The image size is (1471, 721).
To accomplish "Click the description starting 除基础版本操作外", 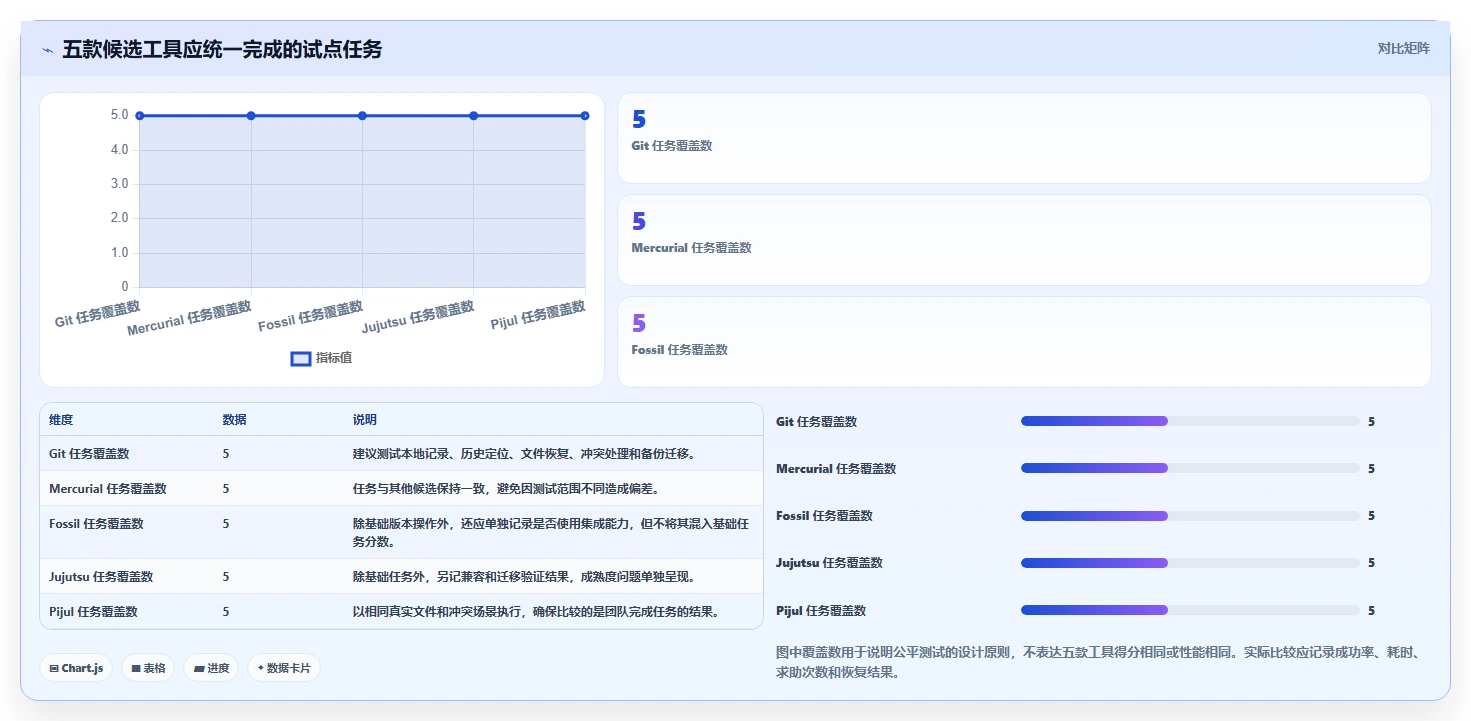I will [x=551, y=533].
